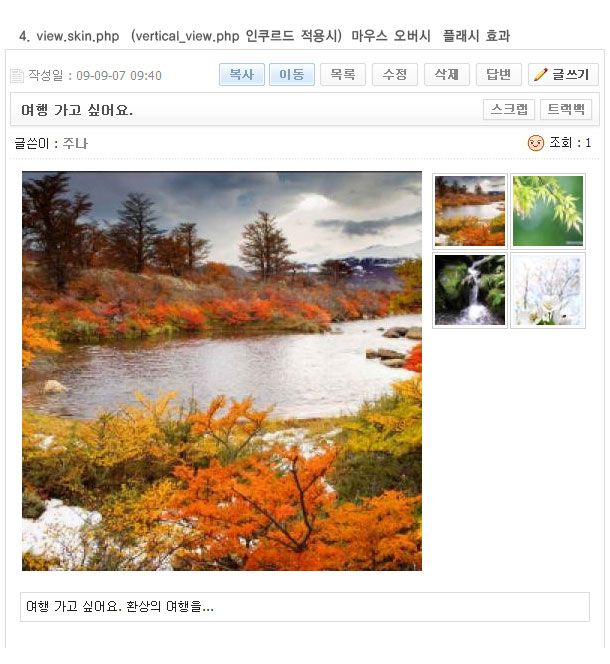Click the 이동 (move) button
Image resolution: width=610 pixels, height=664 pixels.
click(x=292, y=75)
